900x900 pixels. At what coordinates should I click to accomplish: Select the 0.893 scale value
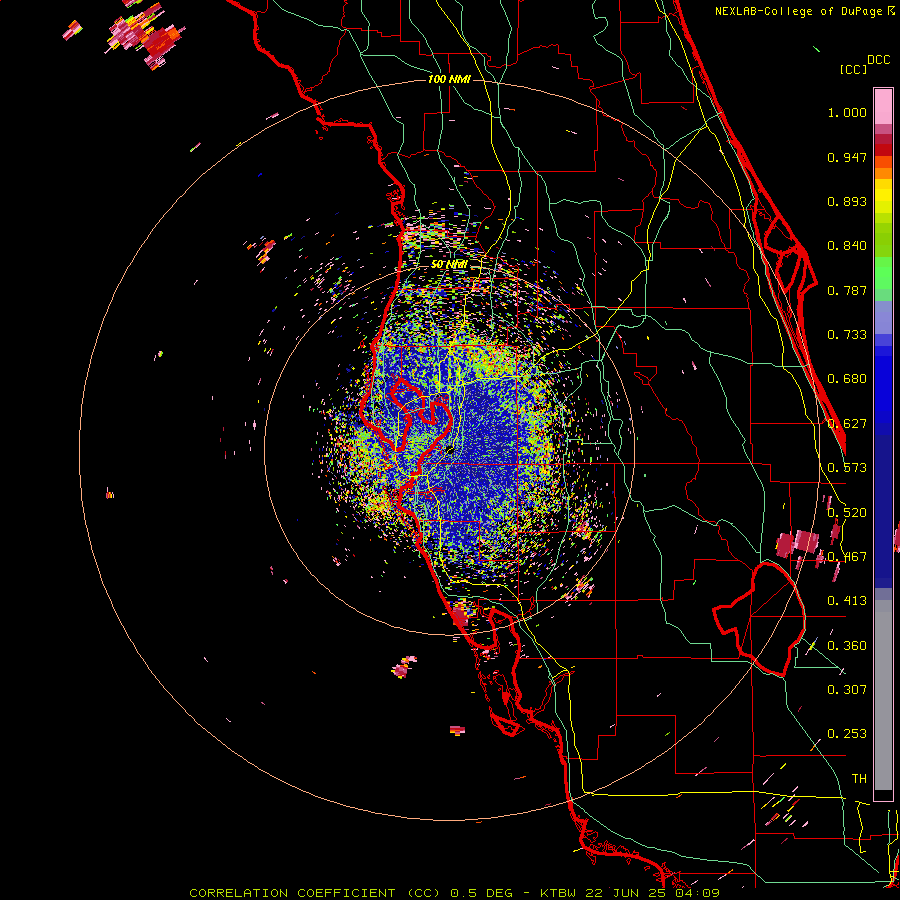(847, 201)
